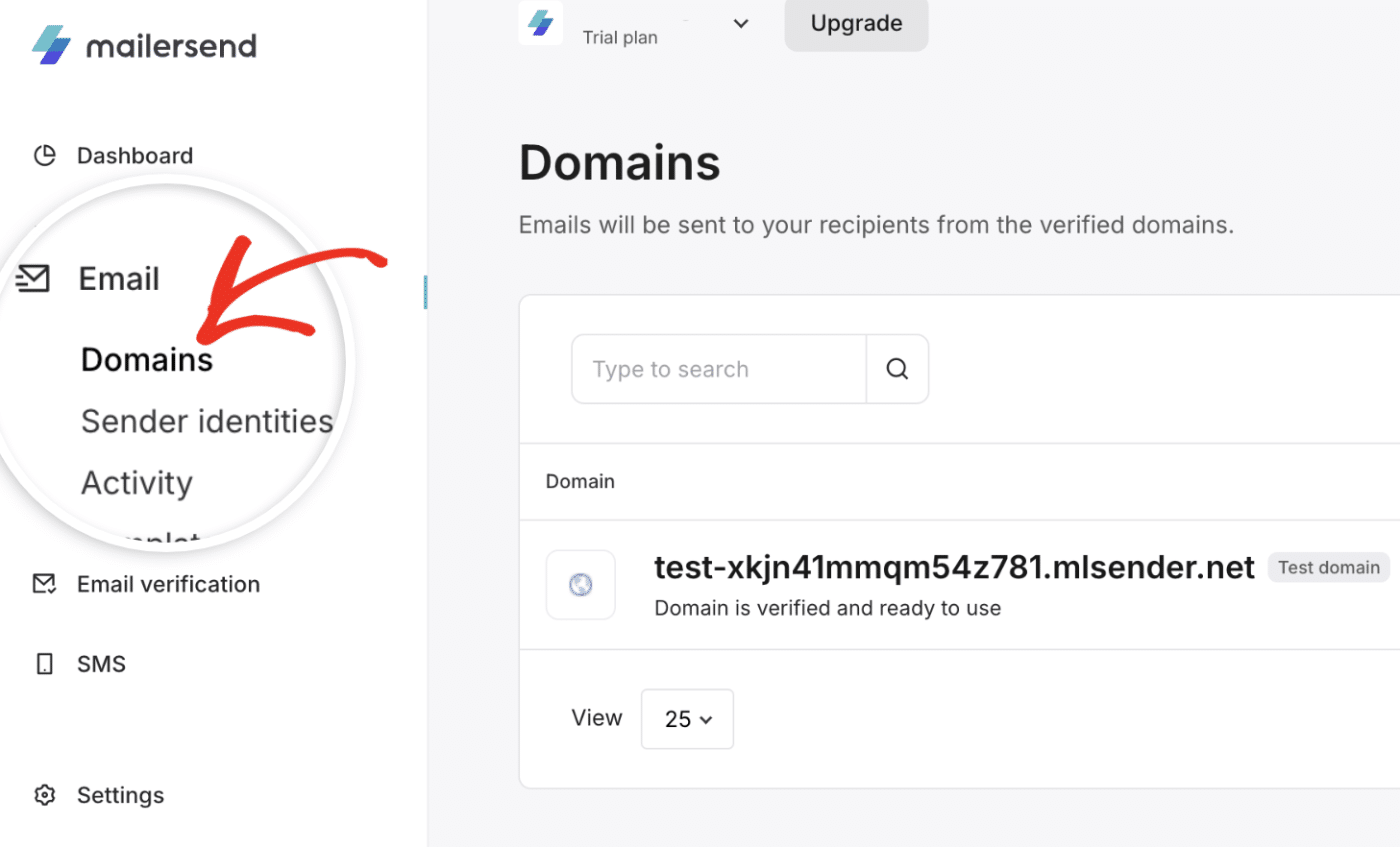Click the Email envelope icon

tap(34, 279)
